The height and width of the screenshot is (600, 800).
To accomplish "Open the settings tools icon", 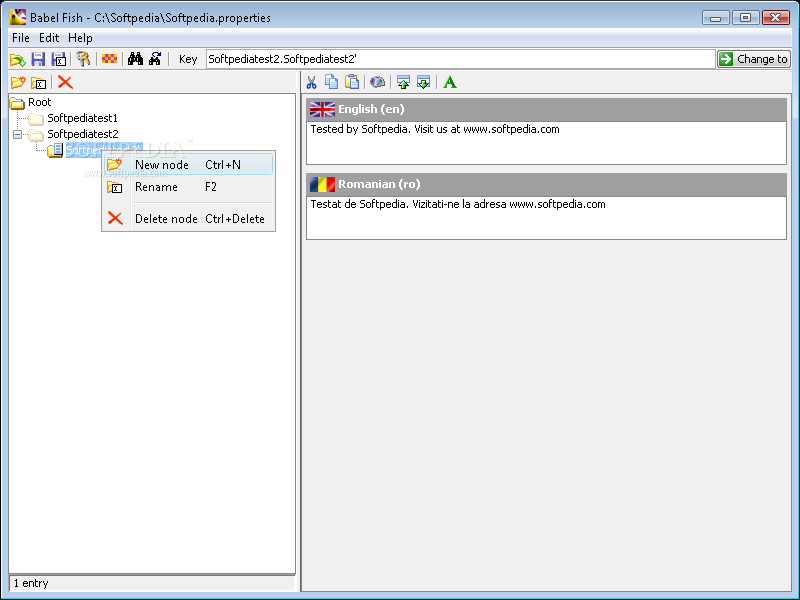I will [x=83, y=59].
